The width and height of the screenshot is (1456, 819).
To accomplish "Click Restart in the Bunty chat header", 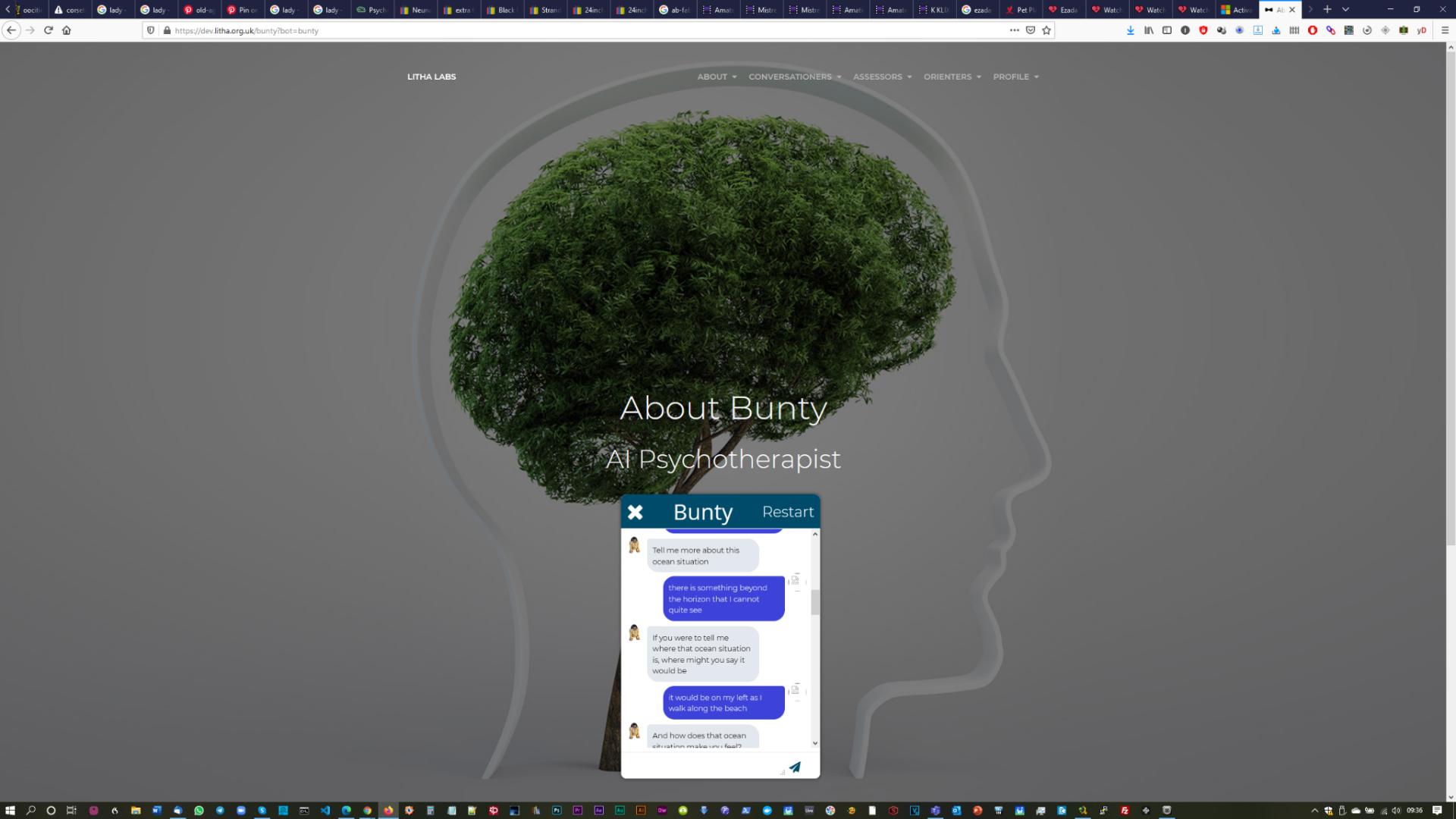I will 788,512.
